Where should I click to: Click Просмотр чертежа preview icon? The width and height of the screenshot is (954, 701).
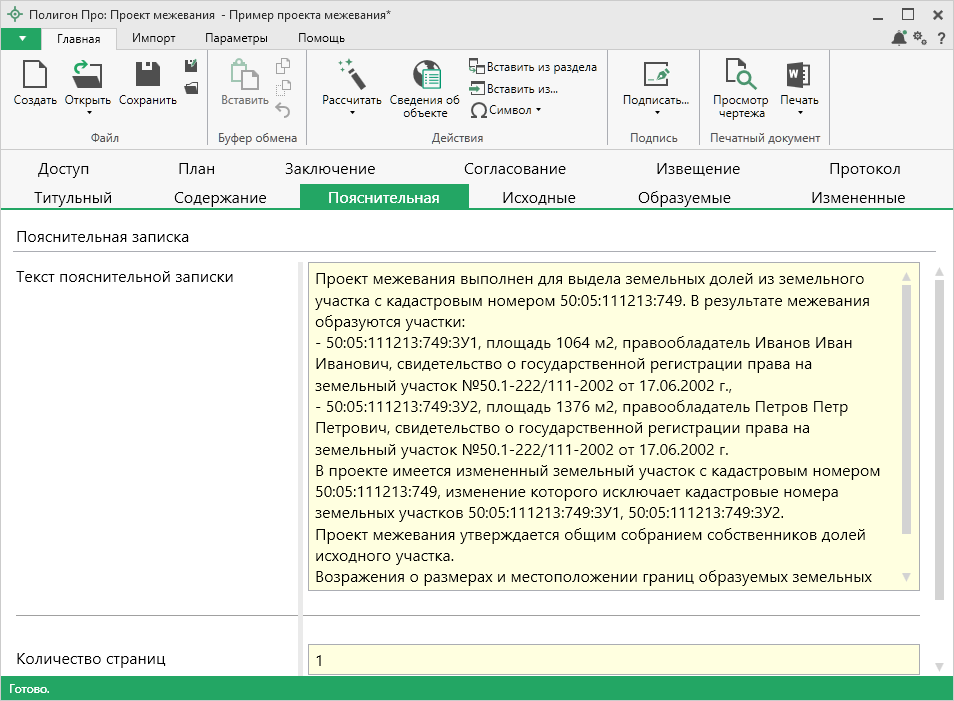point(740,76)
